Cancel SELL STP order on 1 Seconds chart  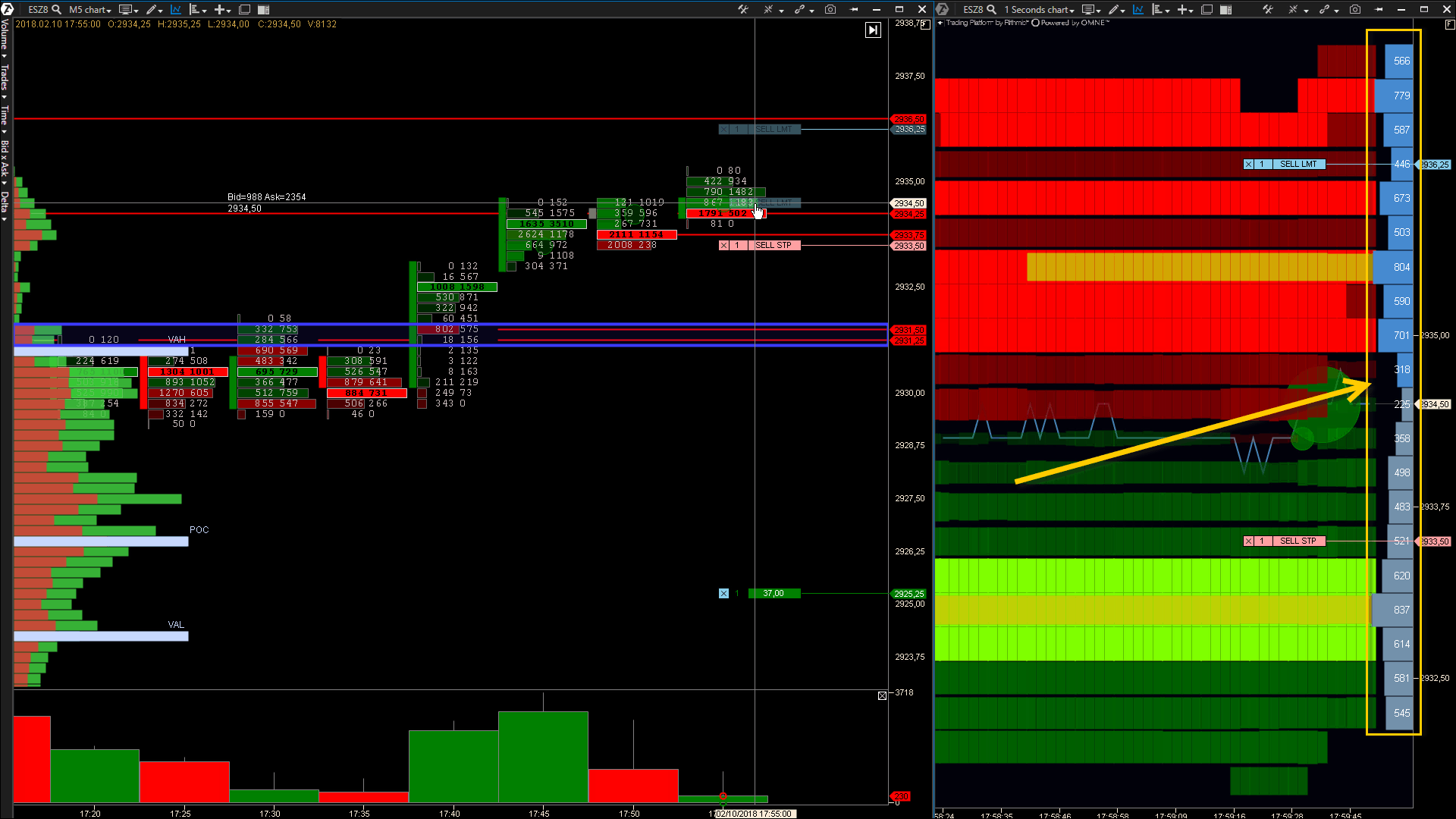click(1248, 541)
